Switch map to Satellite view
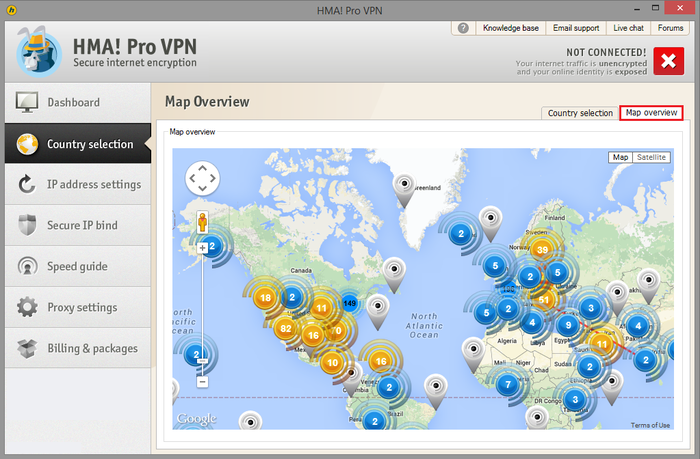Viewport: 700px width, 459px height. [651, 157]
